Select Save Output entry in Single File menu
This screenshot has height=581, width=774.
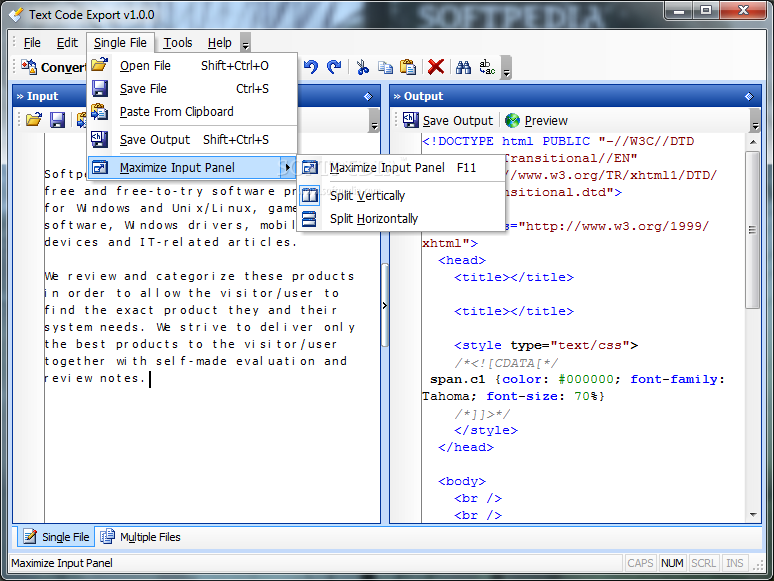pyautogui.click(x=193, y=140)
